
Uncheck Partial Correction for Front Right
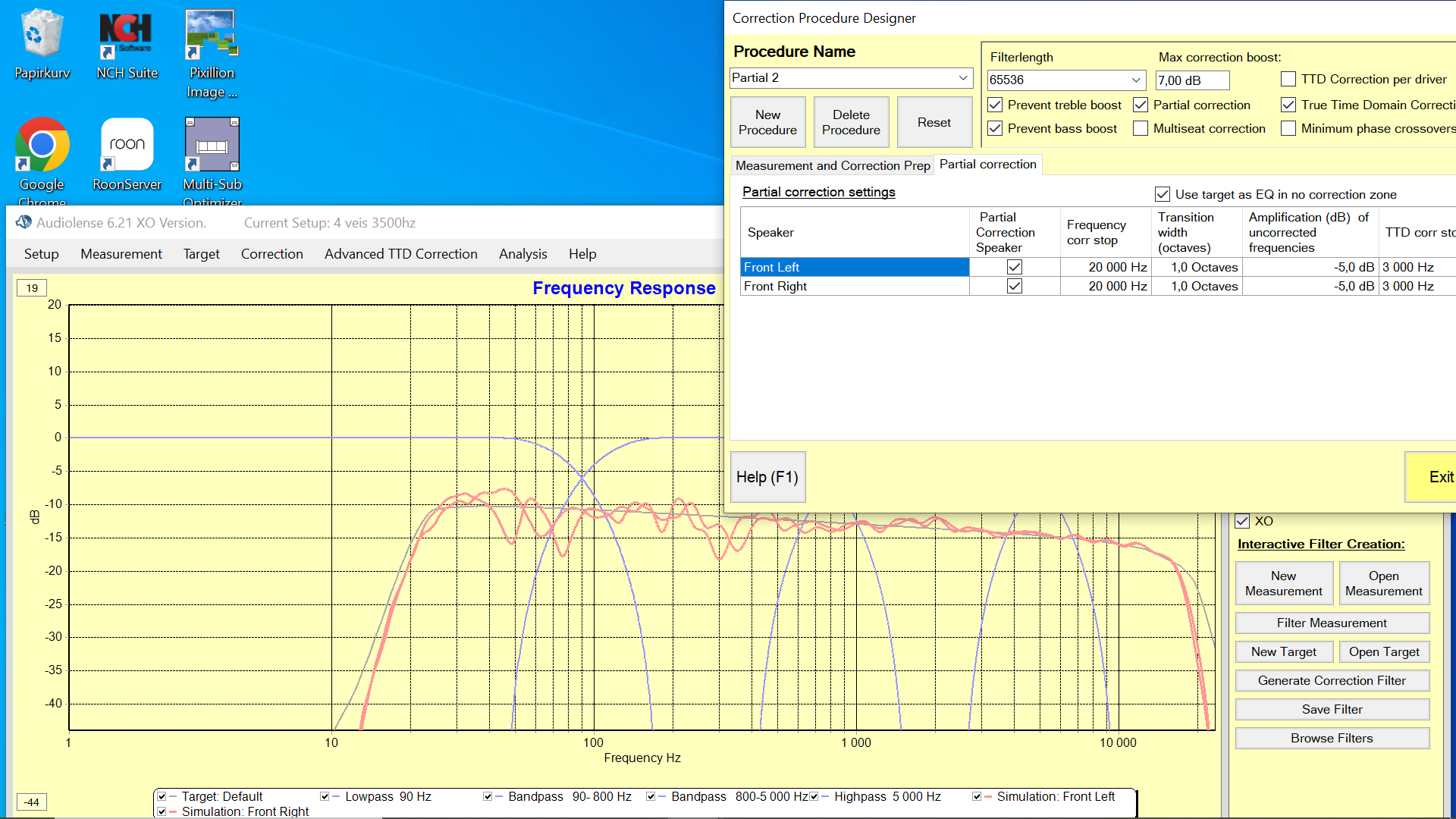tap(1014, 286)
